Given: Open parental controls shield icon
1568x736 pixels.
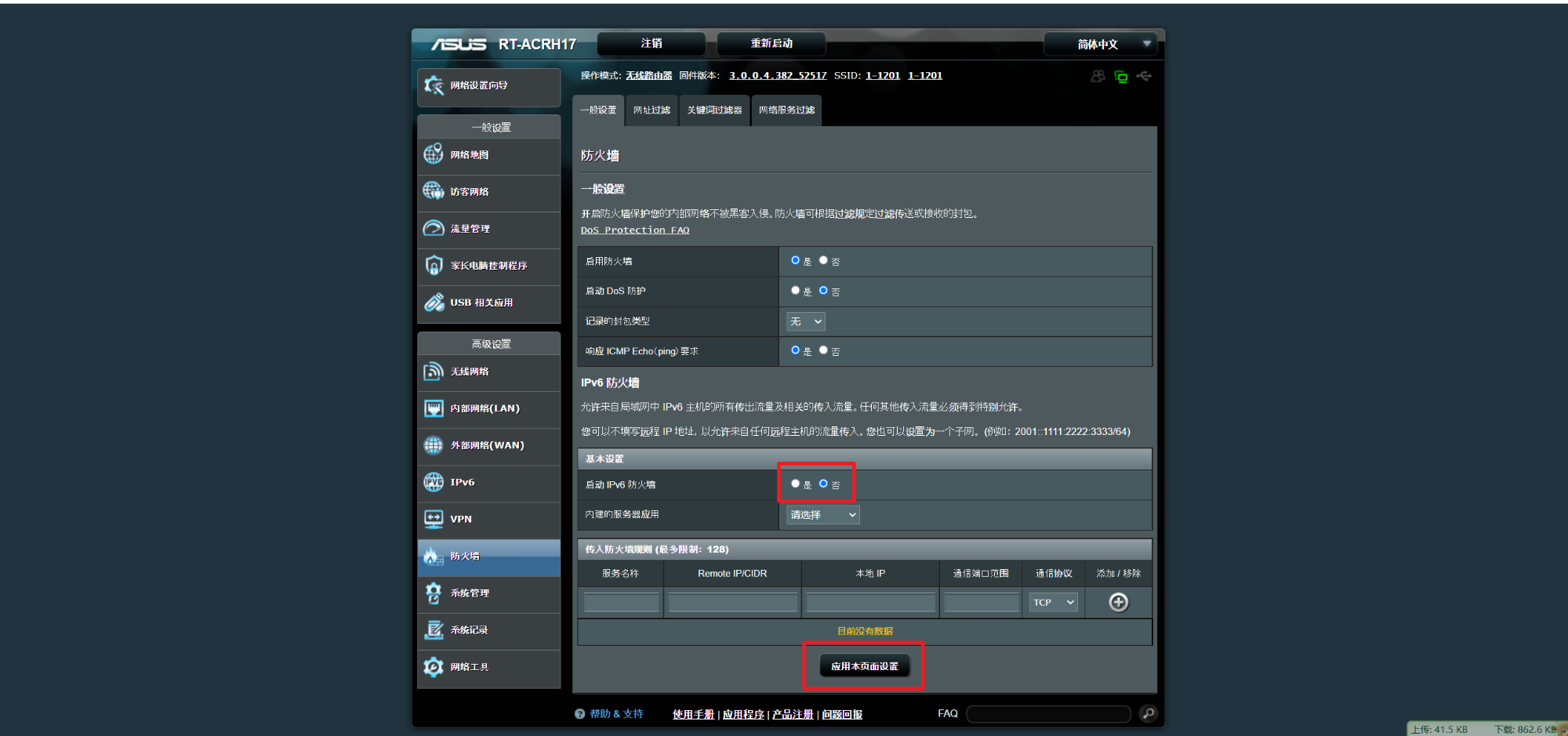Looking at the screenshot, I should coord(434,265).
